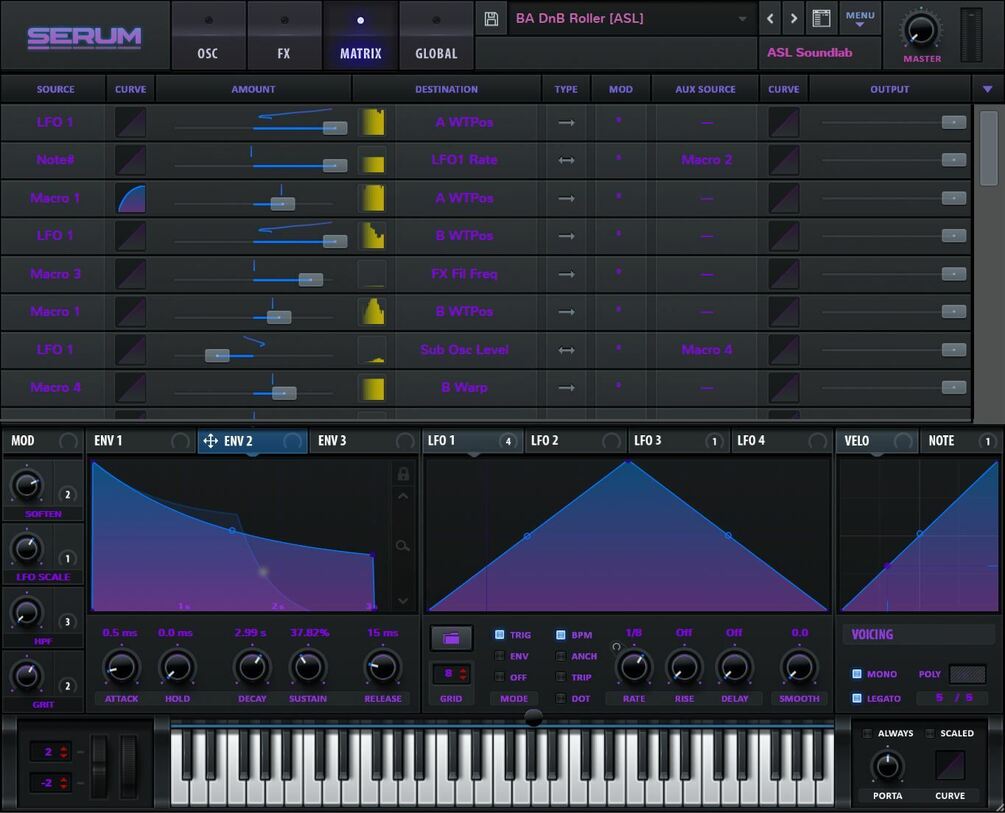Click the ATTACK knob
1005x813 pixels.
(x=120, y=667)
